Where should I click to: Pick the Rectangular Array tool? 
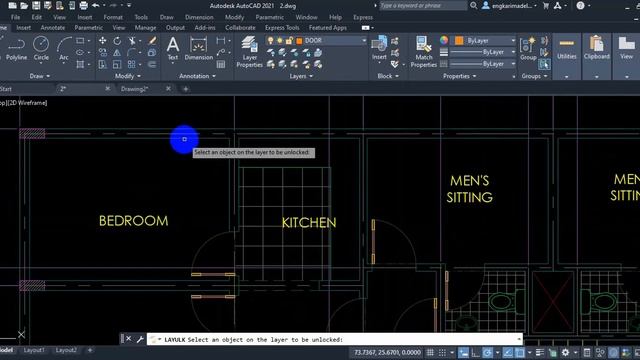pyautogui.click(x=132, y=64)
